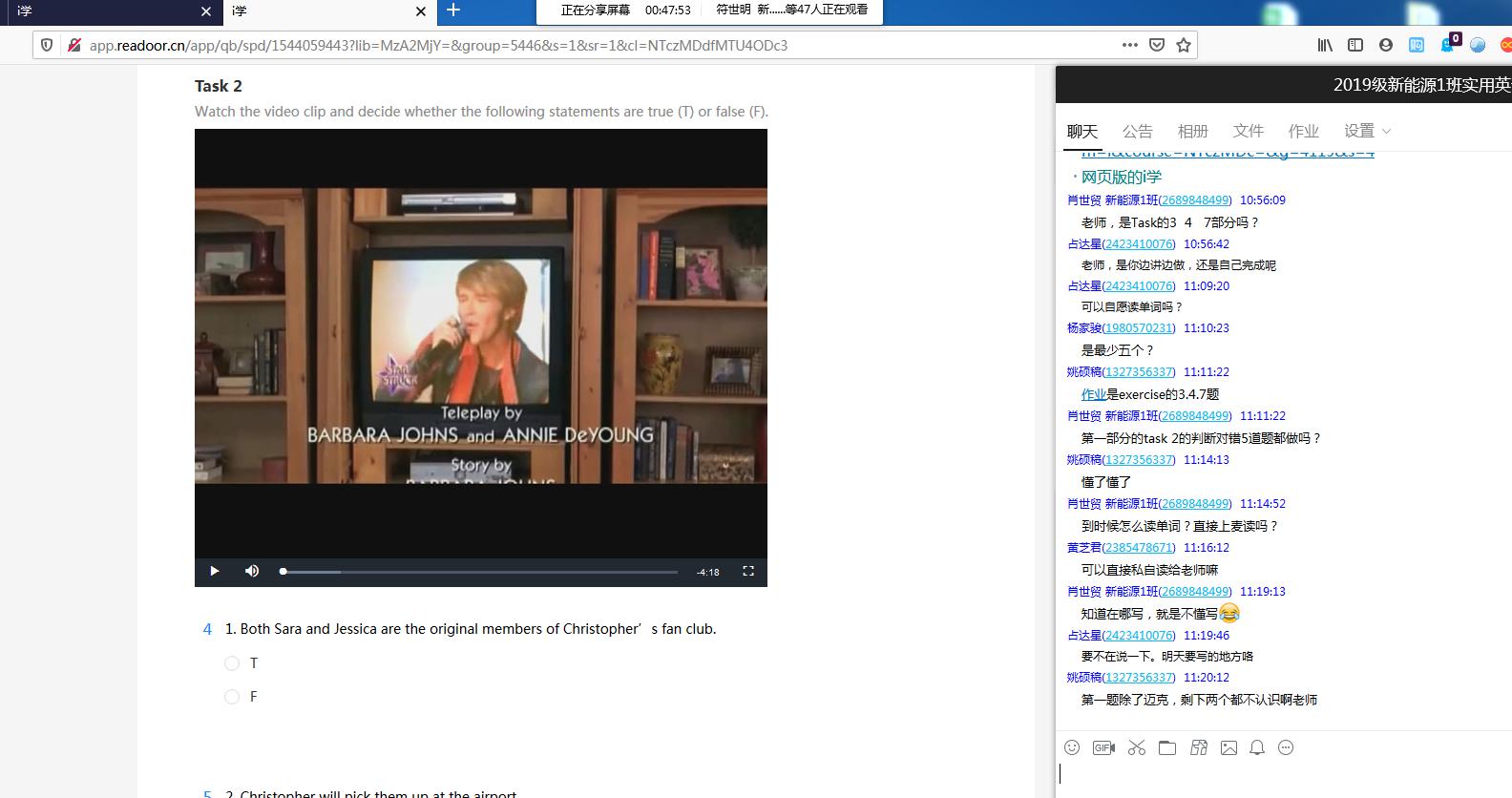Switch to the 相册 tab
The height and width of the screenshot is (798, 1512).
1192,131
